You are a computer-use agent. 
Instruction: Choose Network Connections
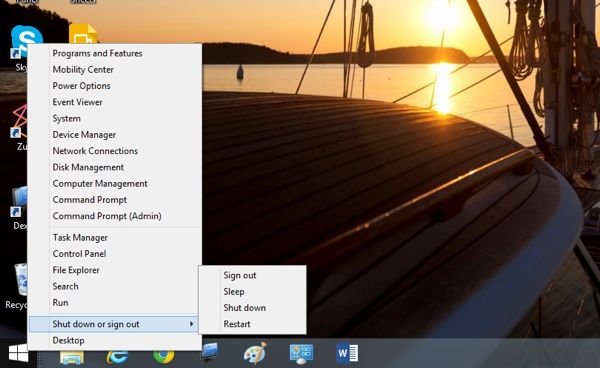point(115,151)
